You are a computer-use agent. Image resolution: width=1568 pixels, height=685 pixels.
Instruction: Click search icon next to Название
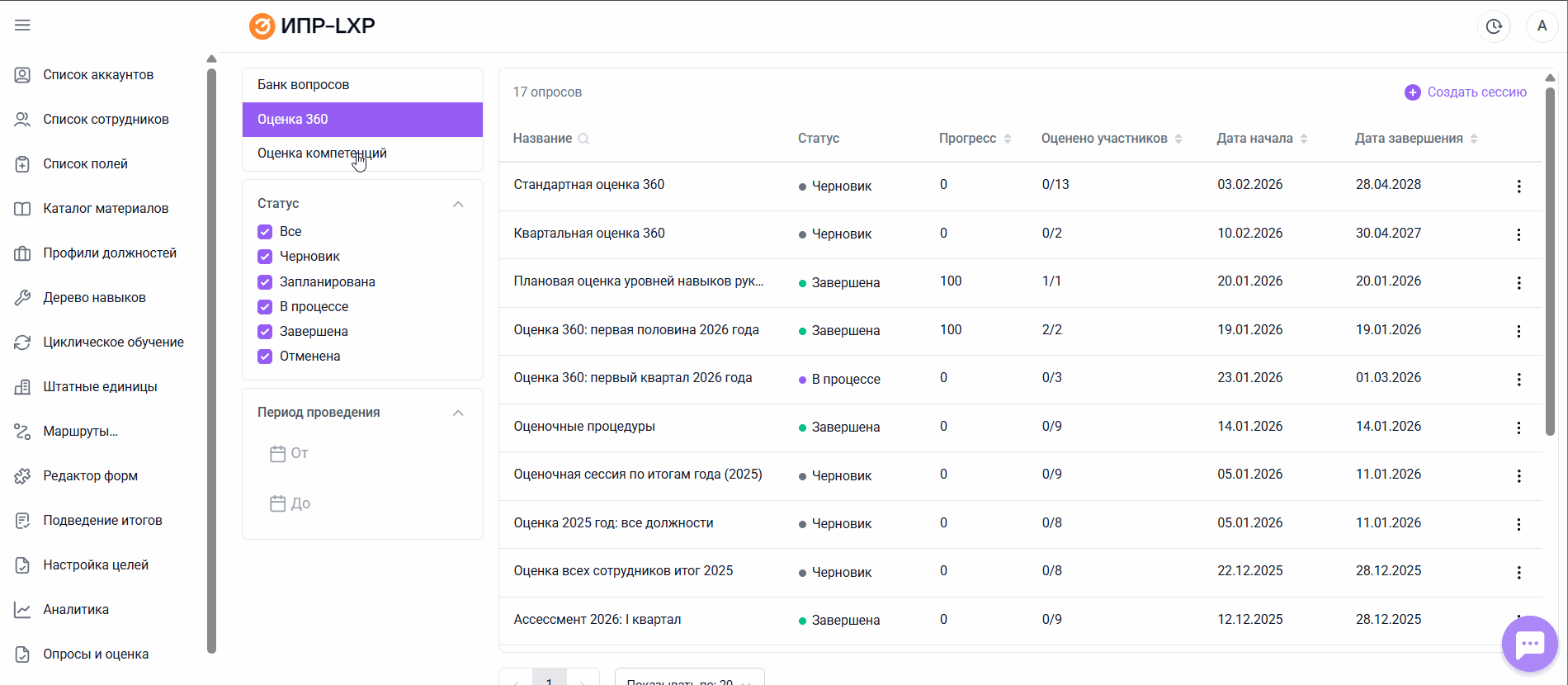tap(583, 139)
